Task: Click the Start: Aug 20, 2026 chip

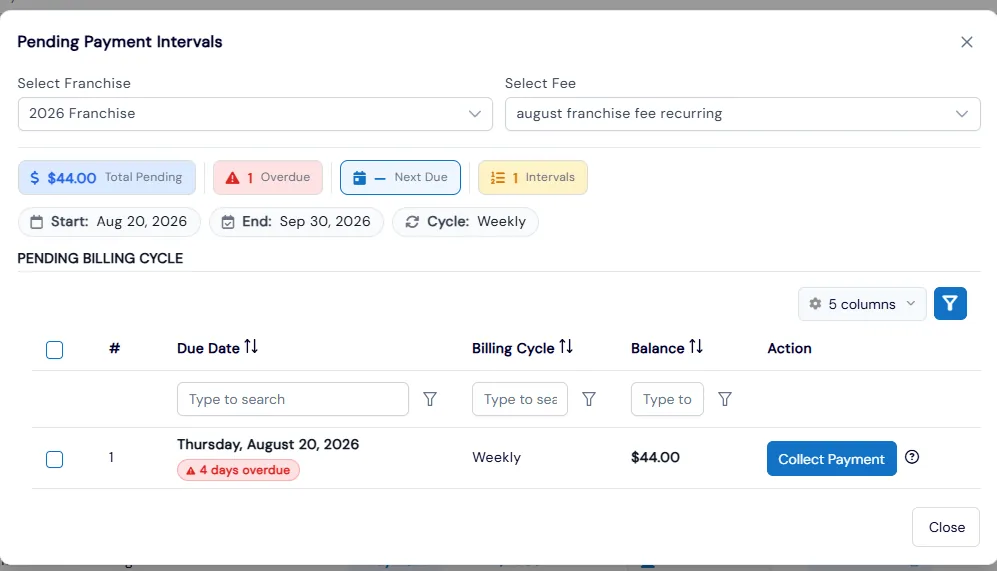Action: pos(109,222)
